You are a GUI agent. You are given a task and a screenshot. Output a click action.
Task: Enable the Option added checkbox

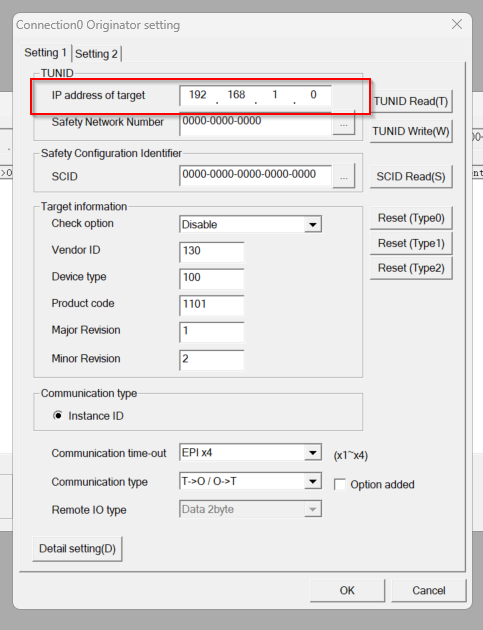pos(340,485)
